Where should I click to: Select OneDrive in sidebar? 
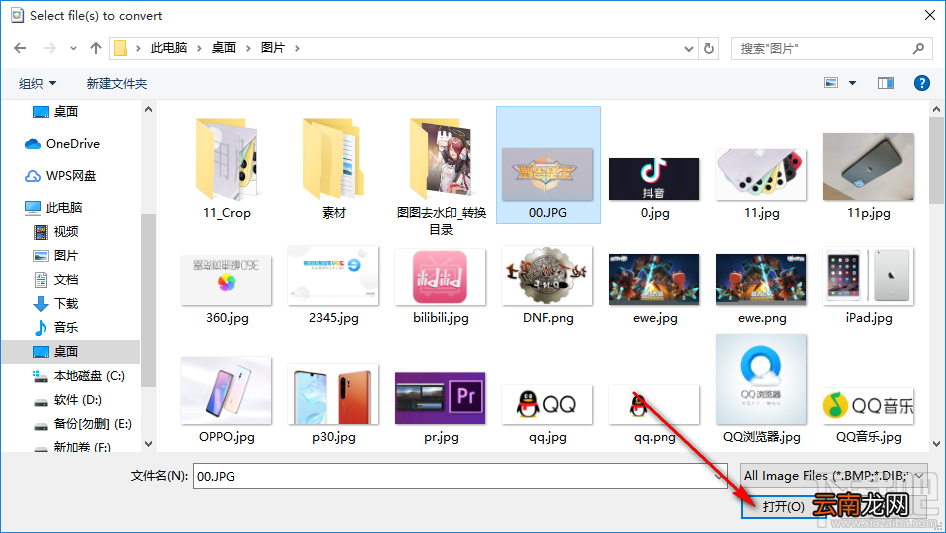tap(62, 144)
